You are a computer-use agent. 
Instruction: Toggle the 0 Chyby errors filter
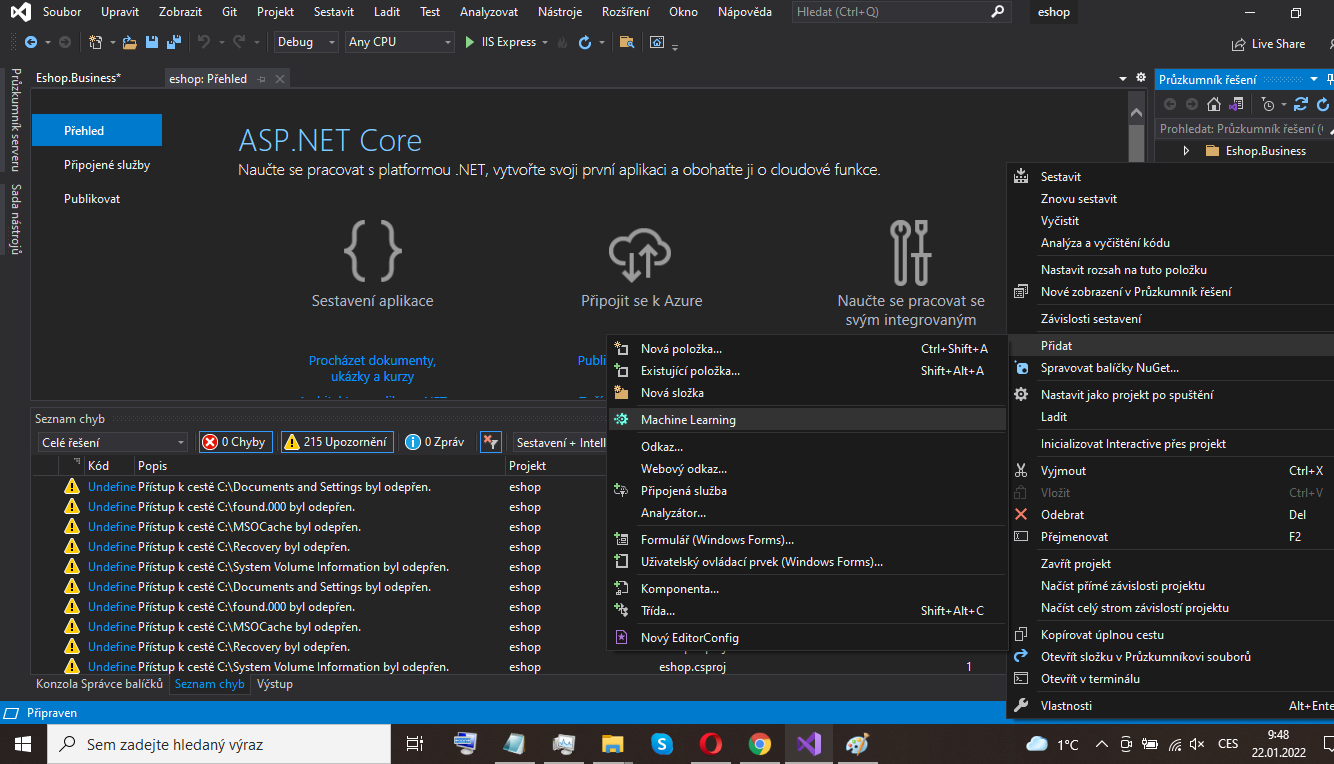pyautogui.click(x=235, y=442)
